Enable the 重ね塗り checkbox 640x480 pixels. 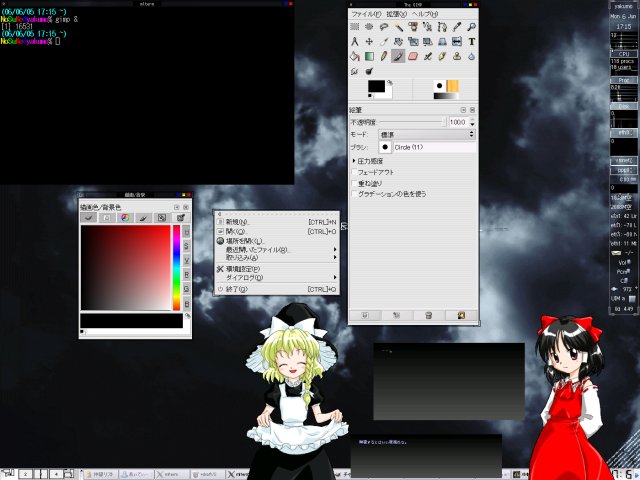coord(354,183)
